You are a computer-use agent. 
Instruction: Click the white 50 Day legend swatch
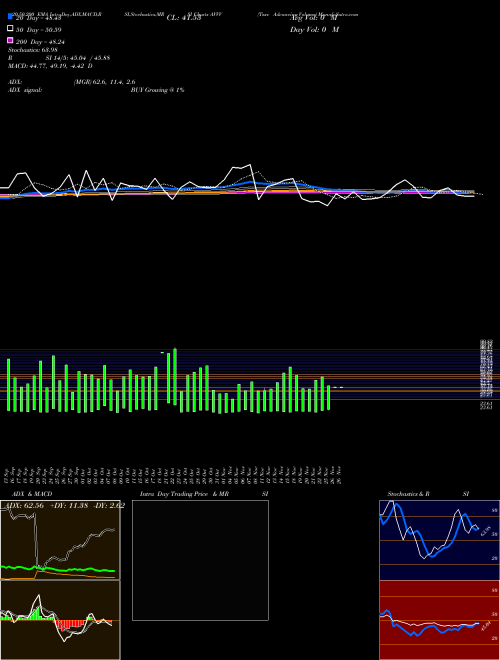tap(10, 29)
